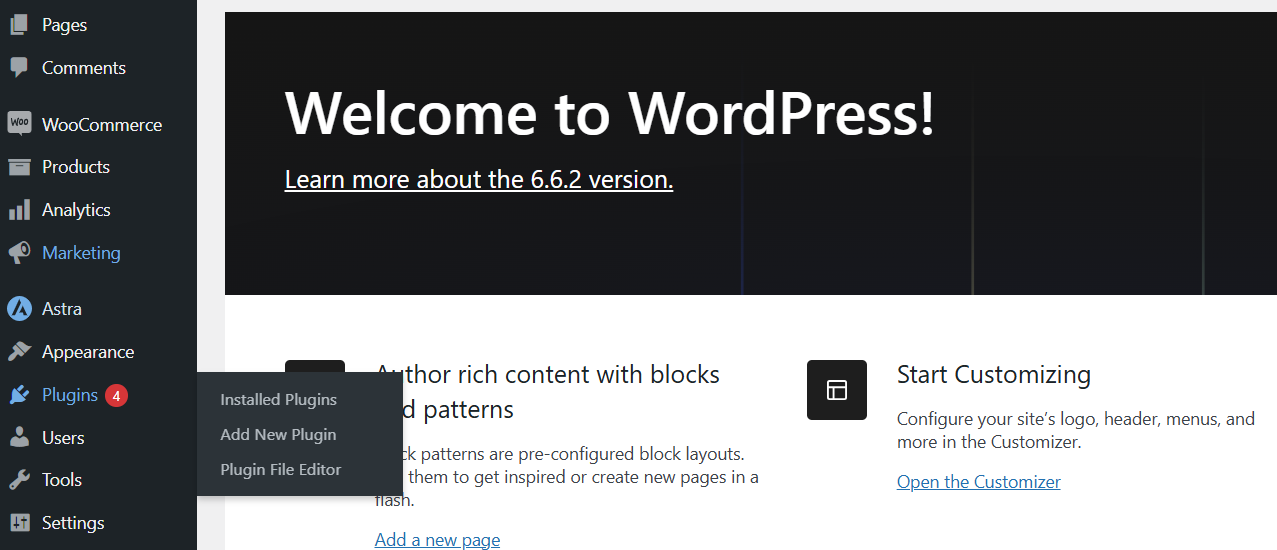The width and height of the screenshot is (1277, 550).
Task: Click the WooCommerce logo icon
Action: [x=19, y=124]
